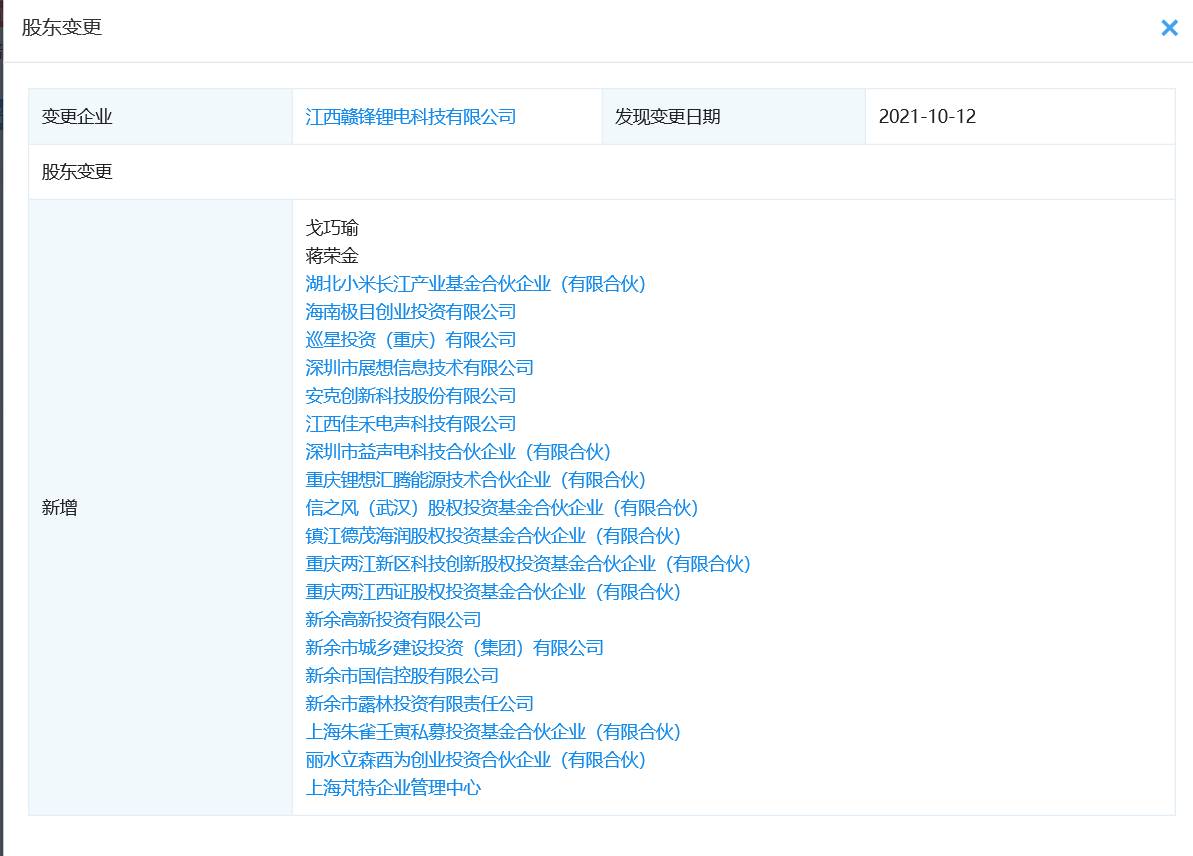Open 江西赣锋锂电科技有限公司 company link
Screen dimensions: 1193x856
[410, 117]
